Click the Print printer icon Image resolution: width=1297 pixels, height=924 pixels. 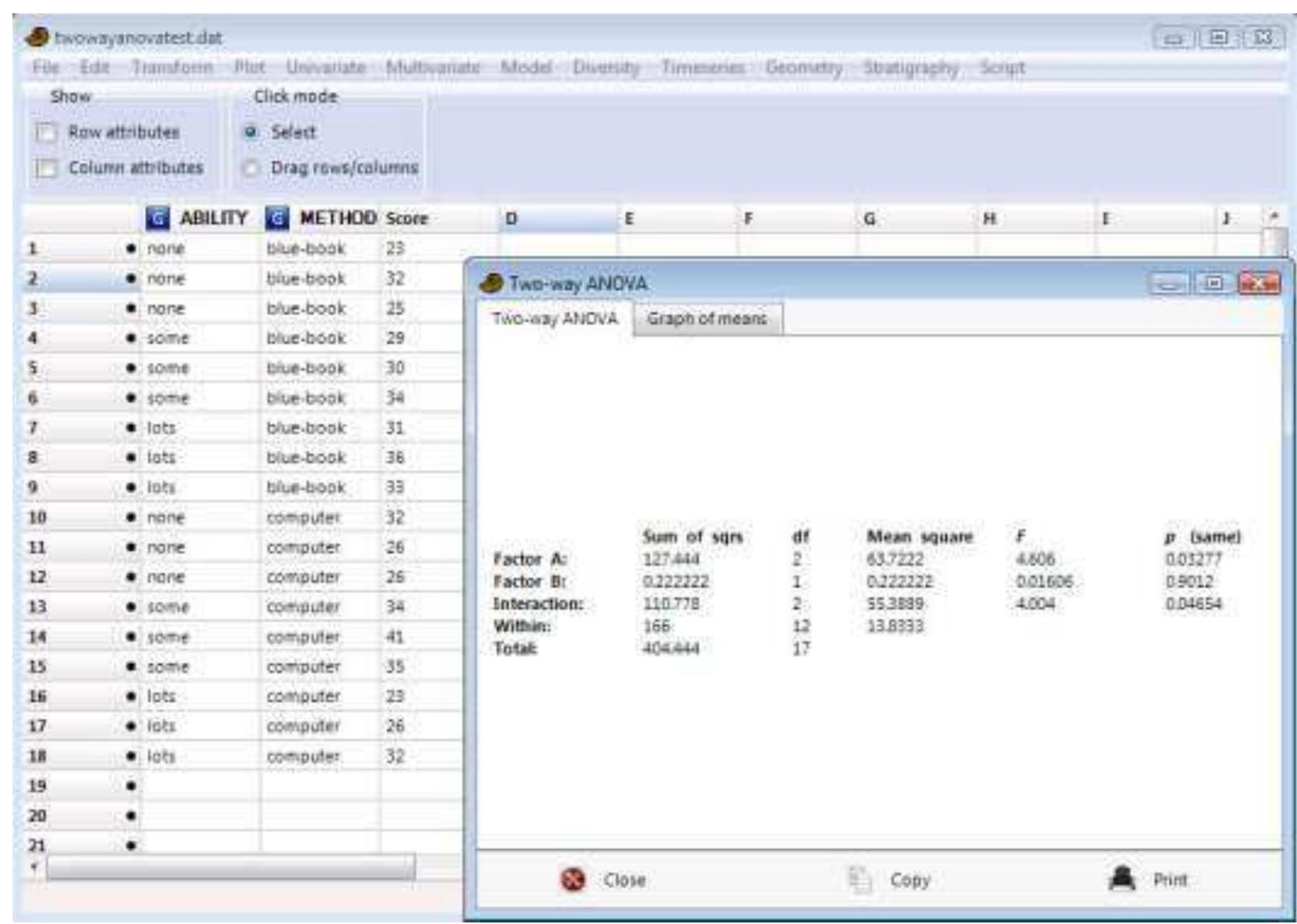[x=1122, y=879]
